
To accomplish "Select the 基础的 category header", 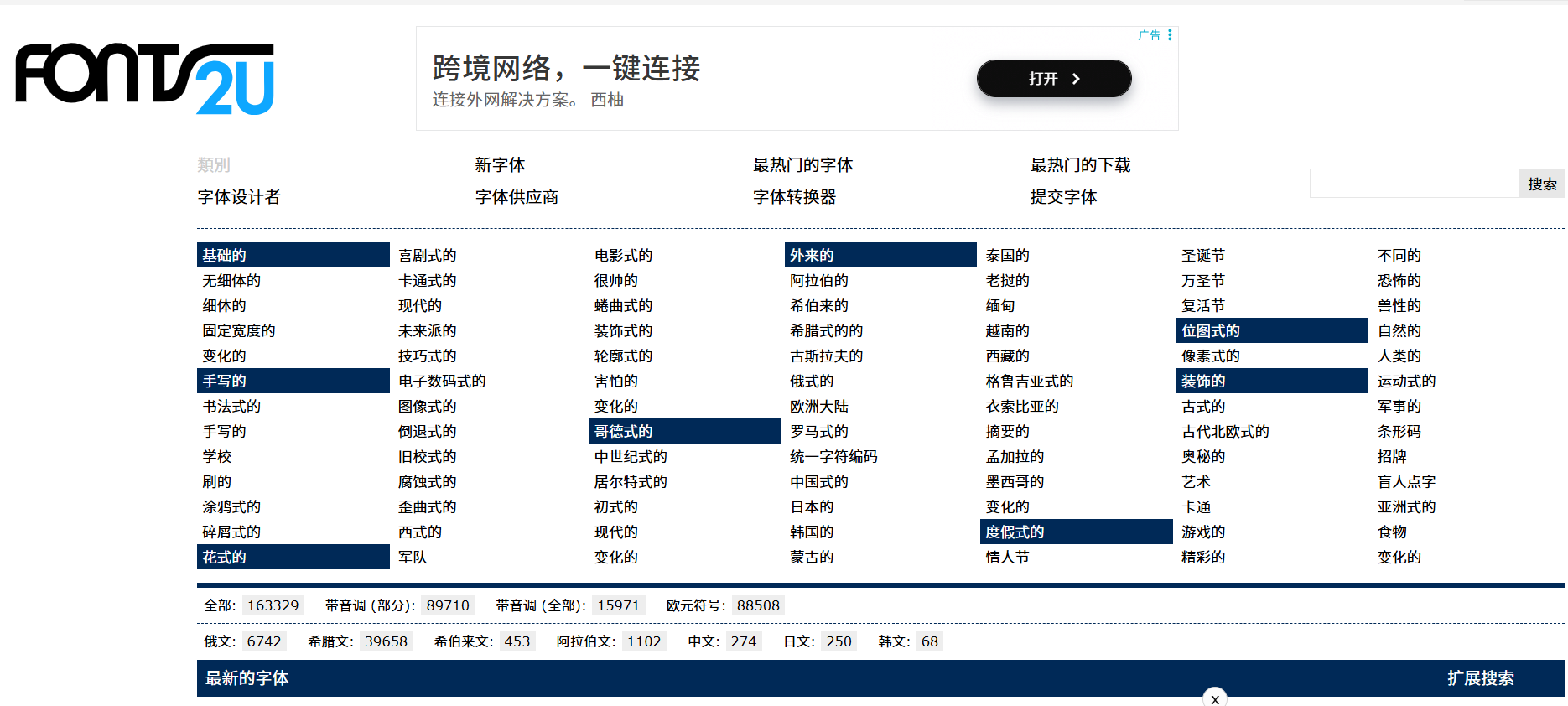I will [x=224, y=255].
